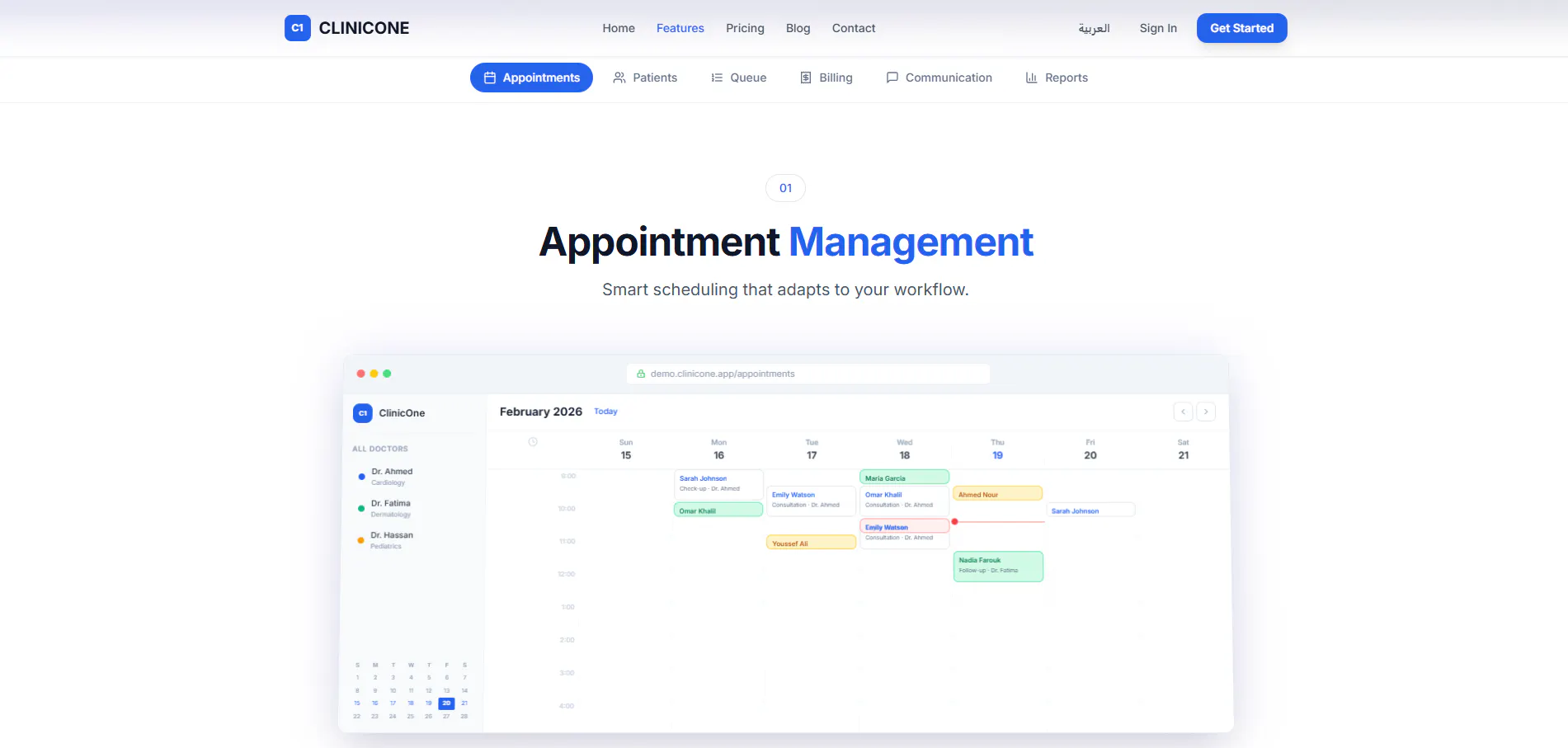Select date 1 in mini calendar
Image resolution: width=1568 pixels, height=748 pixels.
point(357,677)
